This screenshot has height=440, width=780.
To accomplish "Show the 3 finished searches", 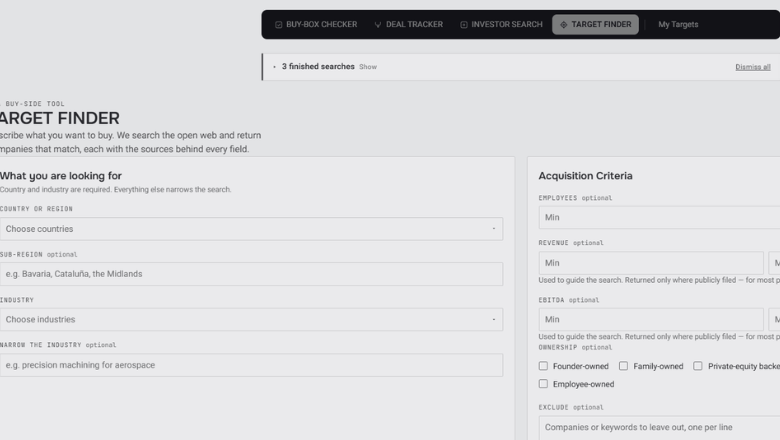I will pos(368,67).
